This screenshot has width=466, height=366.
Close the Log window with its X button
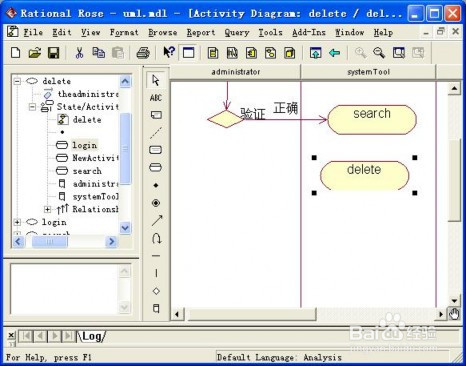11,335
